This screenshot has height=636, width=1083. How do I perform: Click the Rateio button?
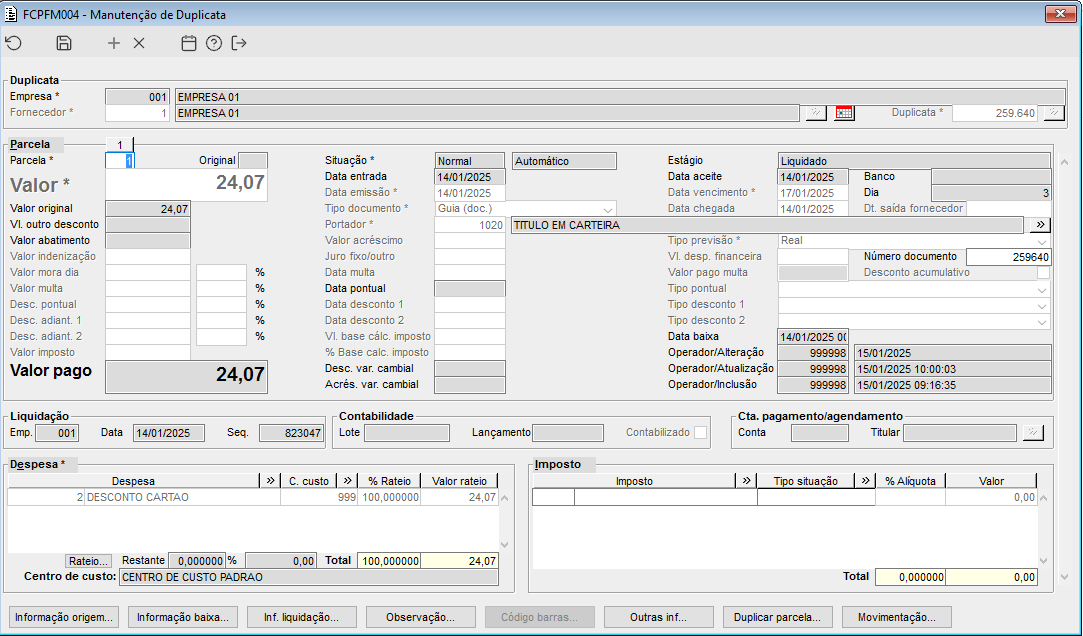pos(88,561)
